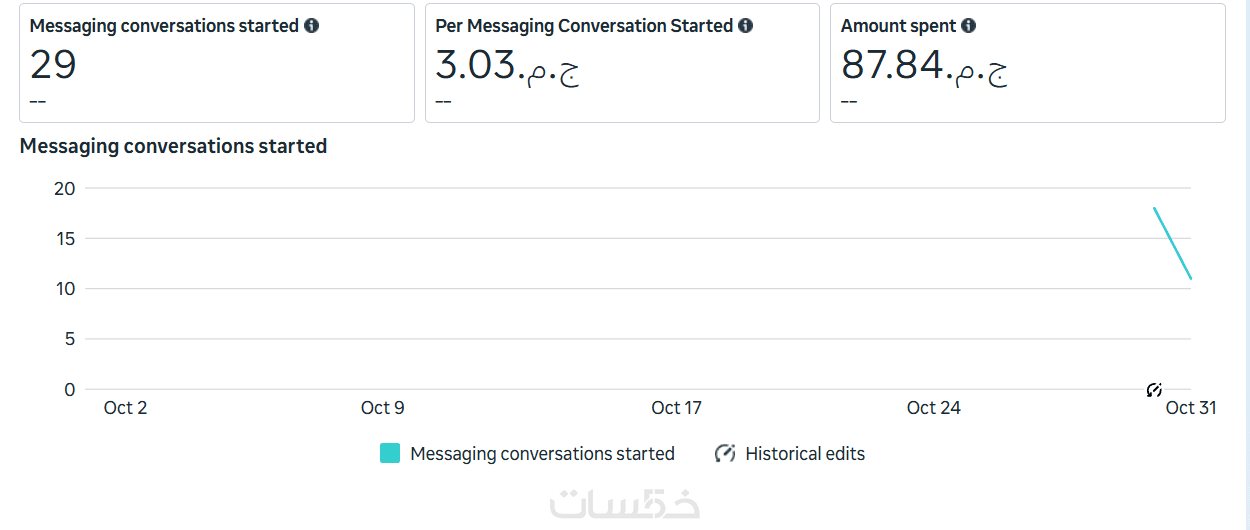Select the Oct 31 date label
The image size is (1250, 530).
click(1190, 408)
